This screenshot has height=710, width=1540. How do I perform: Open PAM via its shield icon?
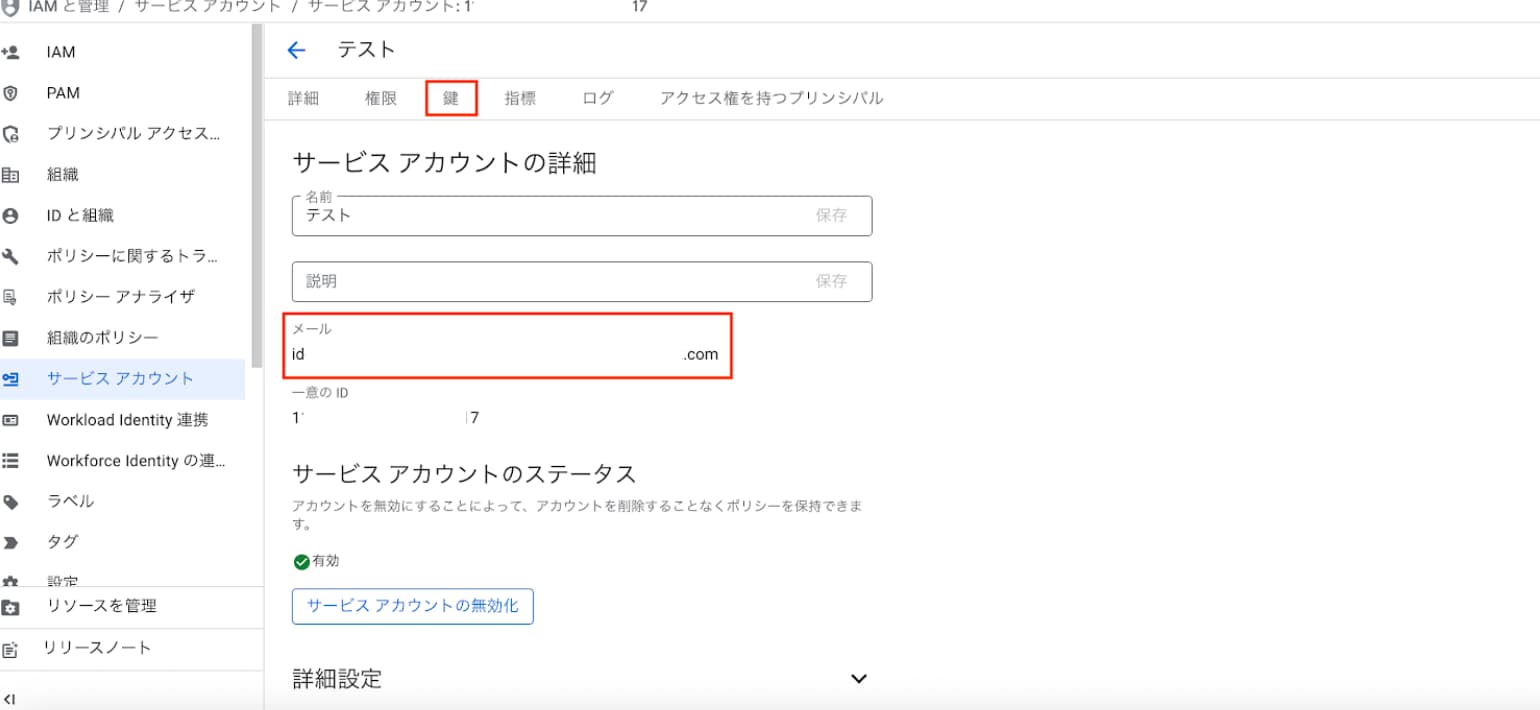click(x=11, y=93)
